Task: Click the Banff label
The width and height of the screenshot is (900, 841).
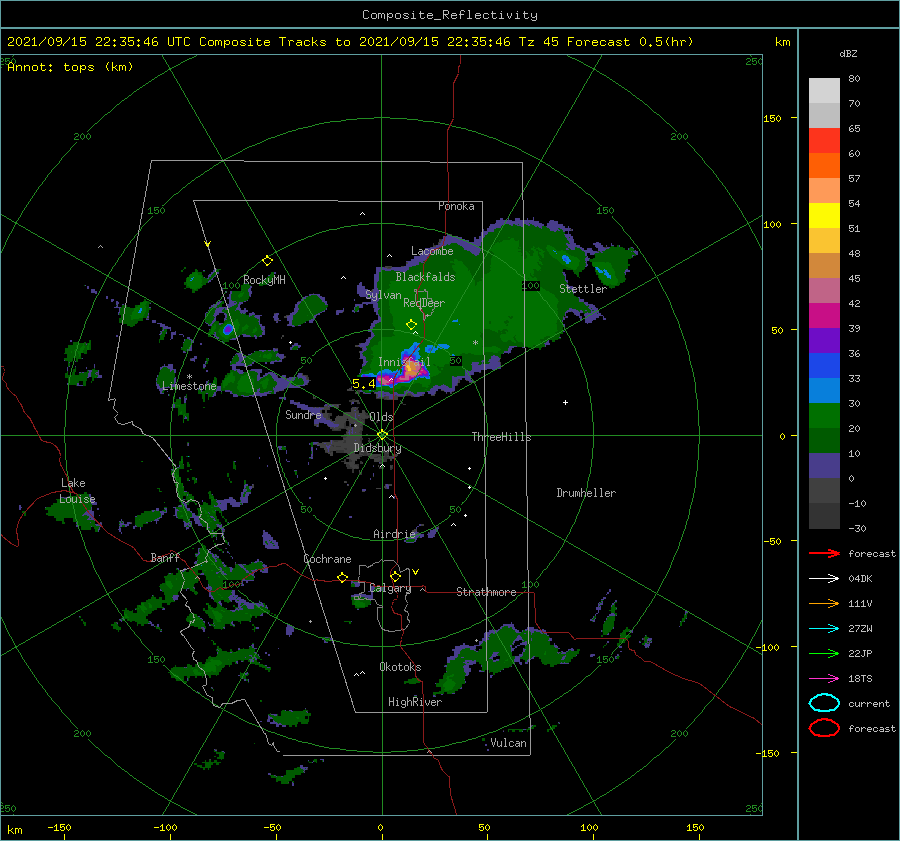Action: click(x=165, y=558)
